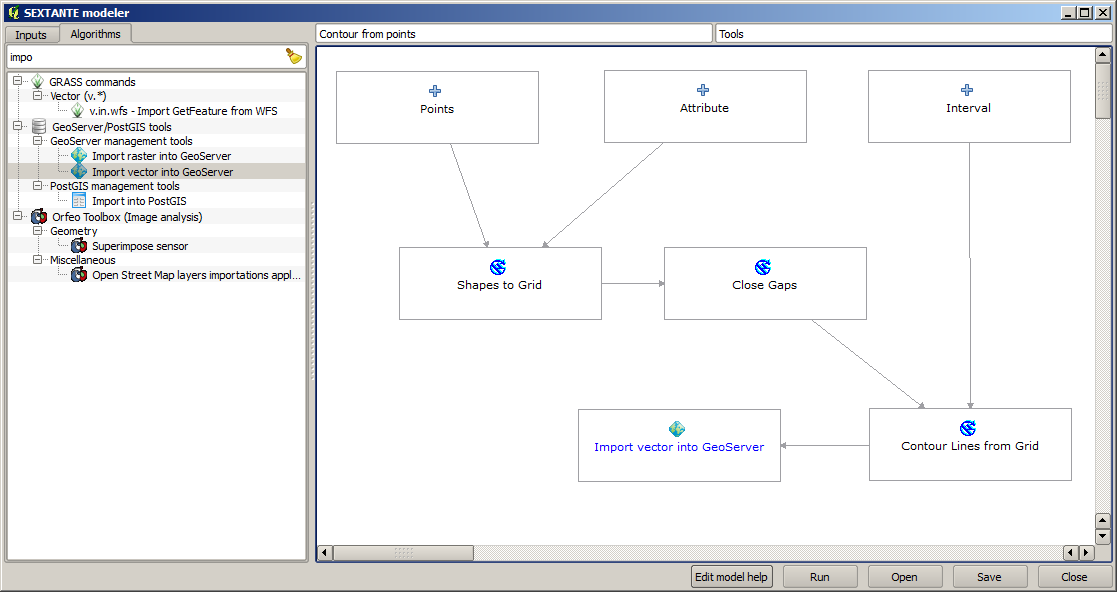
Task: Click GeoServer icon in Import vector node
Action: point(677,429)
